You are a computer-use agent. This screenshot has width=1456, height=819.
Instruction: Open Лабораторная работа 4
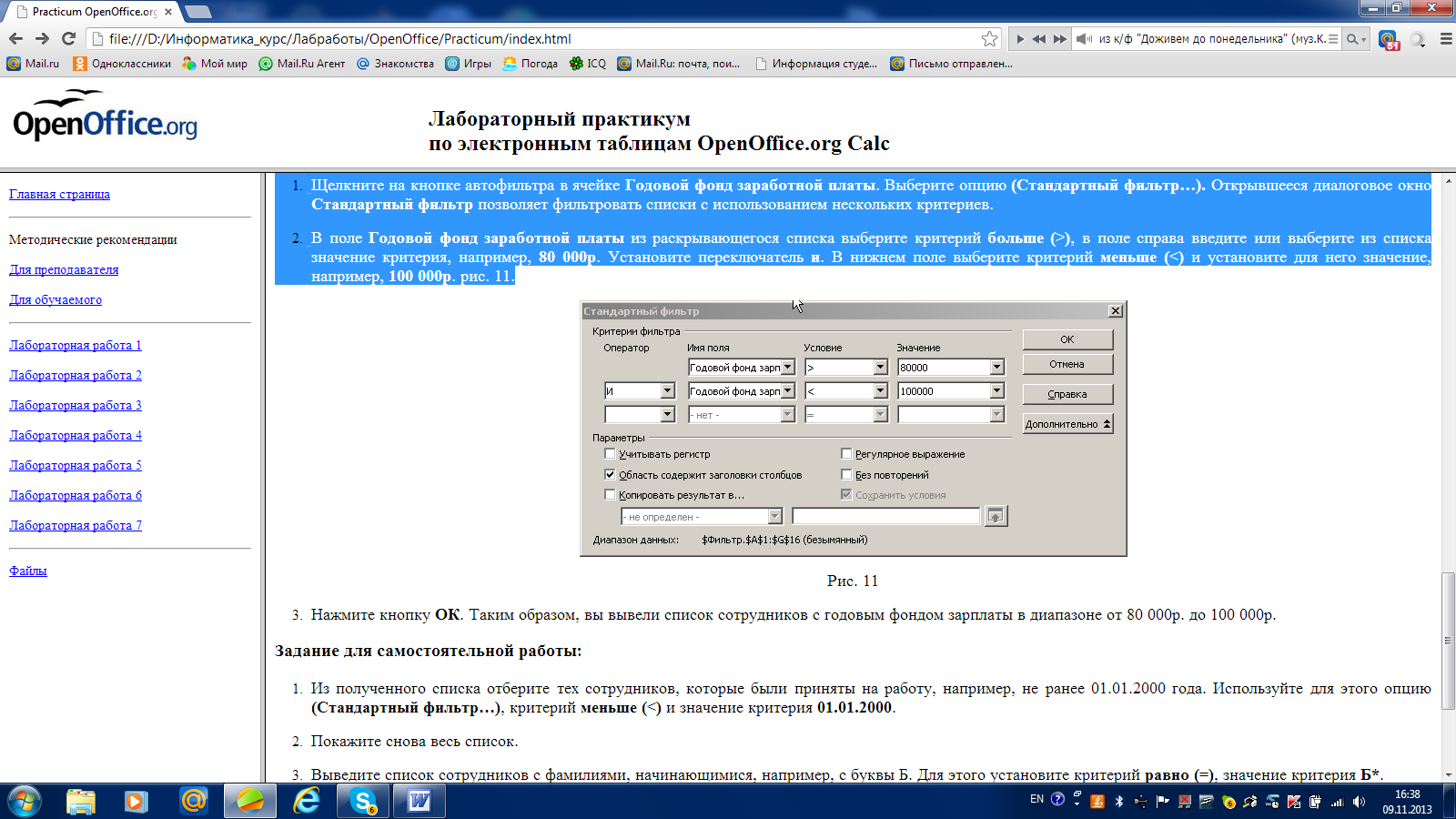point(76,435)
